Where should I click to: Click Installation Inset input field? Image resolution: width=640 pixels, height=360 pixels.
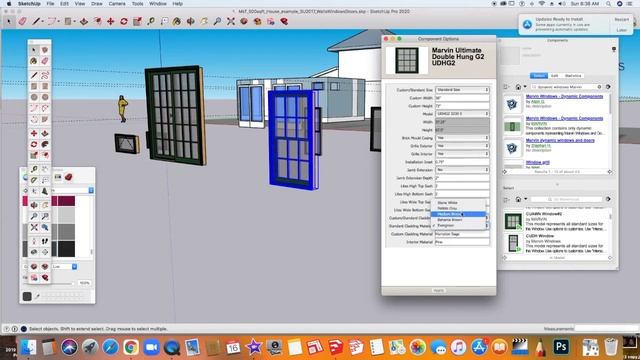(462, 162)
